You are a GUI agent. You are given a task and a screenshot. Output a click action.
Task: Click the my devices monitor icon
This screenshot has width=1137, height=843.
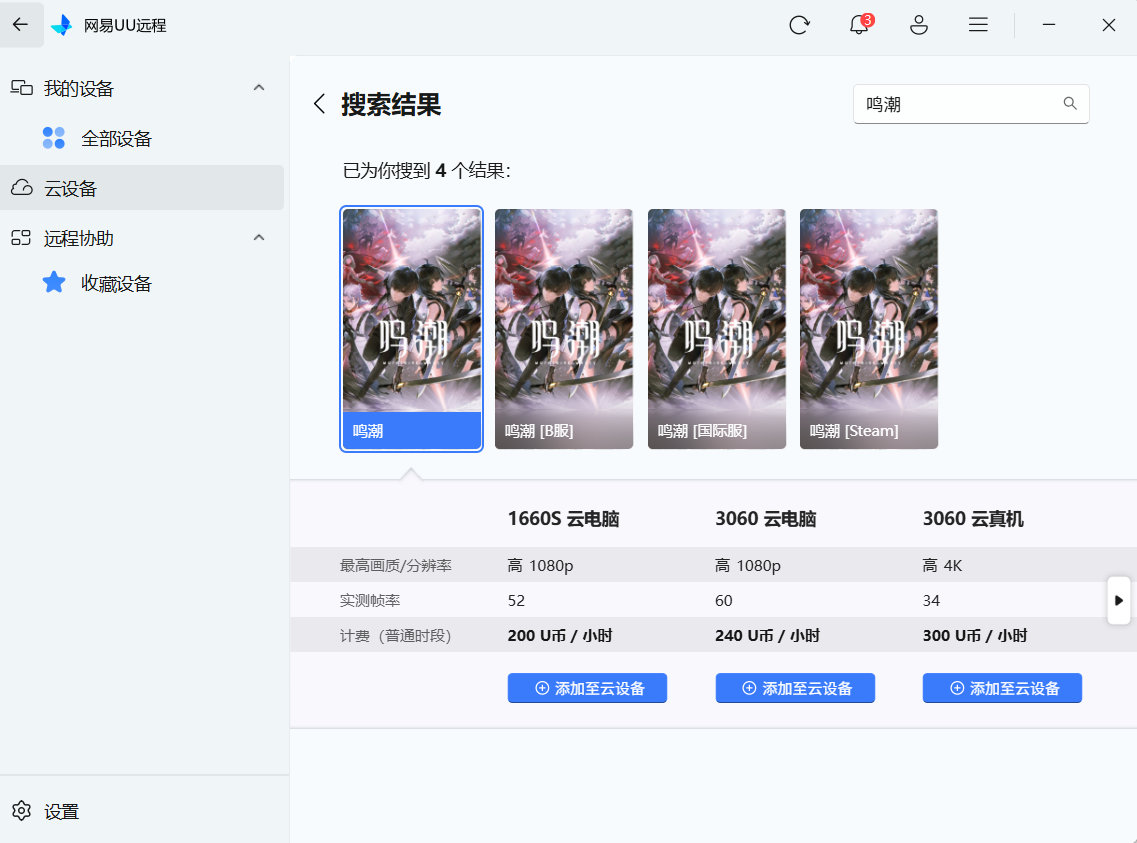22,88
